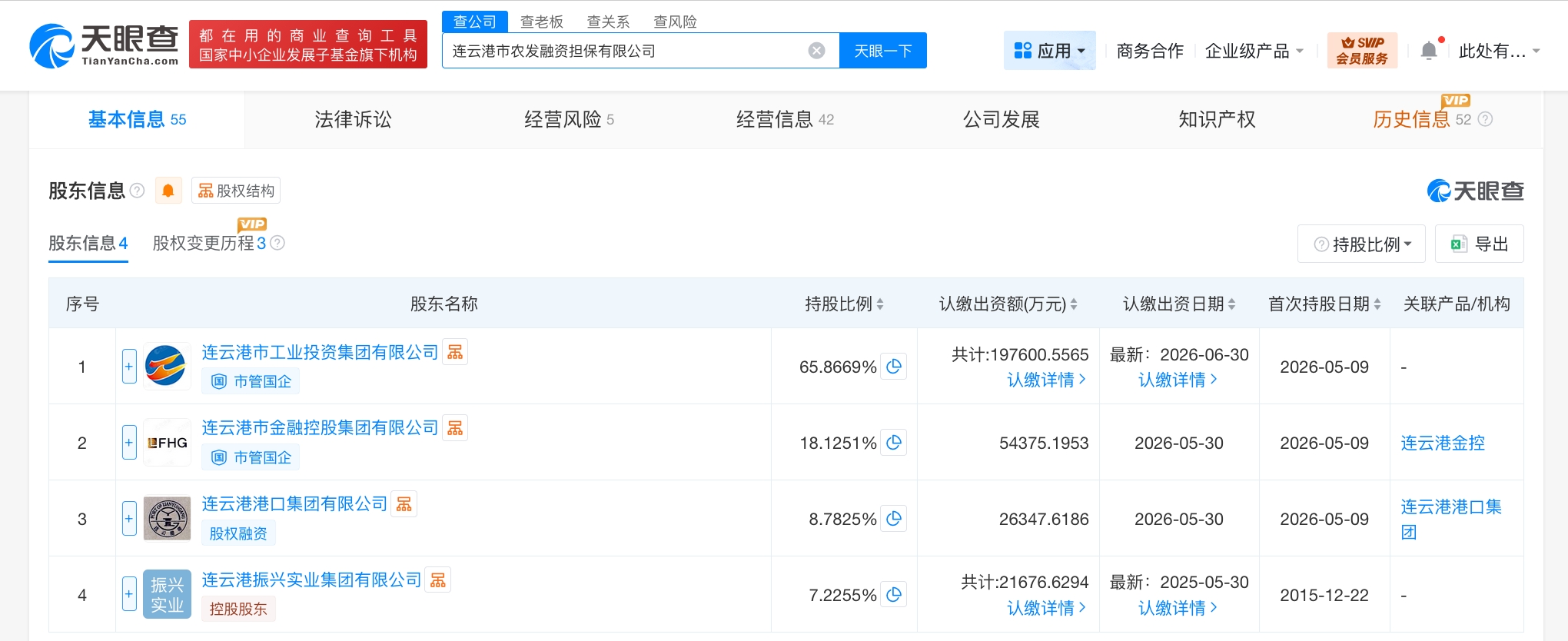1568x641 pixels.
Task: Expand row 1 shareholder details
Action: click(x=129, y=366)
